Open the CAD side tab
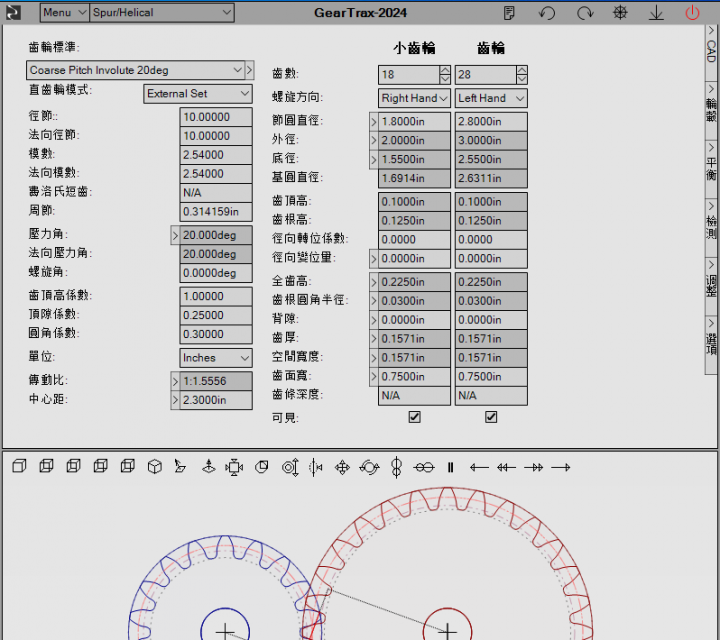720x640 pixels. pyautogui.click(x=711, y=45)
